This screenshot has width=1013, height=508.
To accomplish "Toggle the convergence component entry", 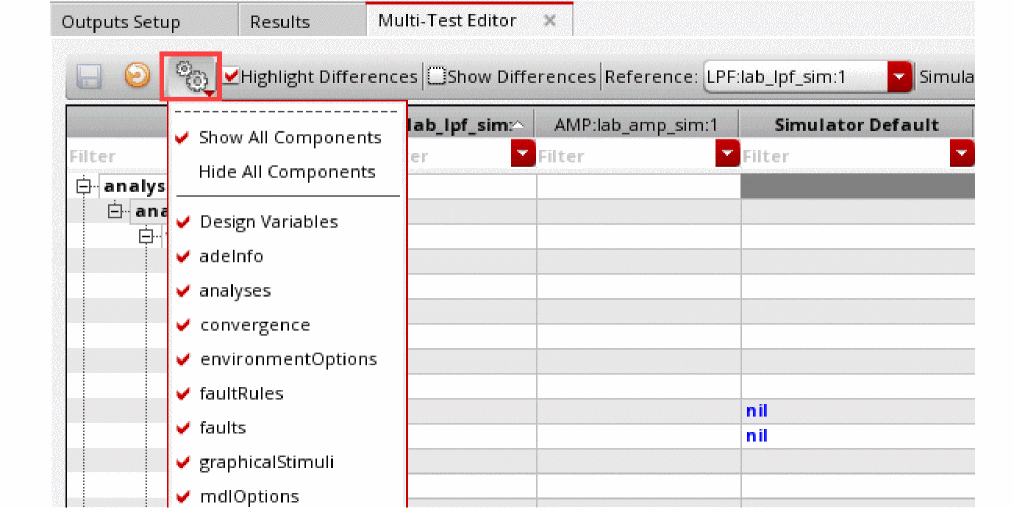I will [x=254, y=325].
